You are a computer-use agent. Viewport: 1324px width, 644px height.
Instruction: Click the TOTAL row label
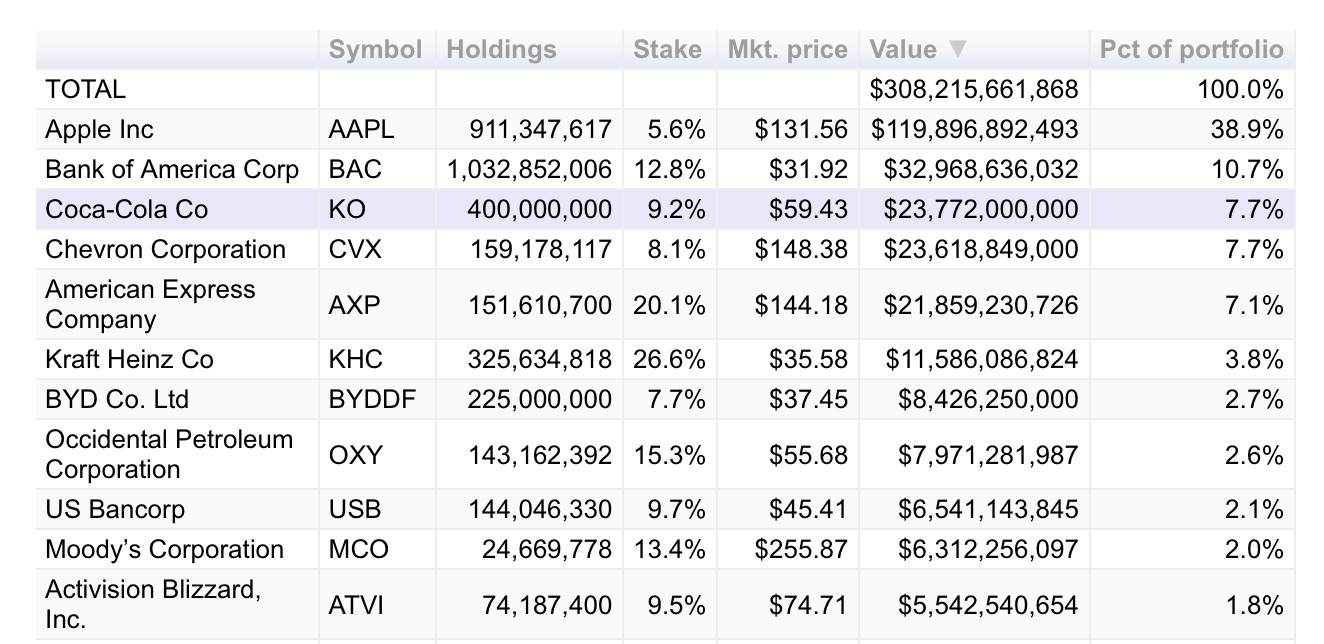click(x=85, y=89)
